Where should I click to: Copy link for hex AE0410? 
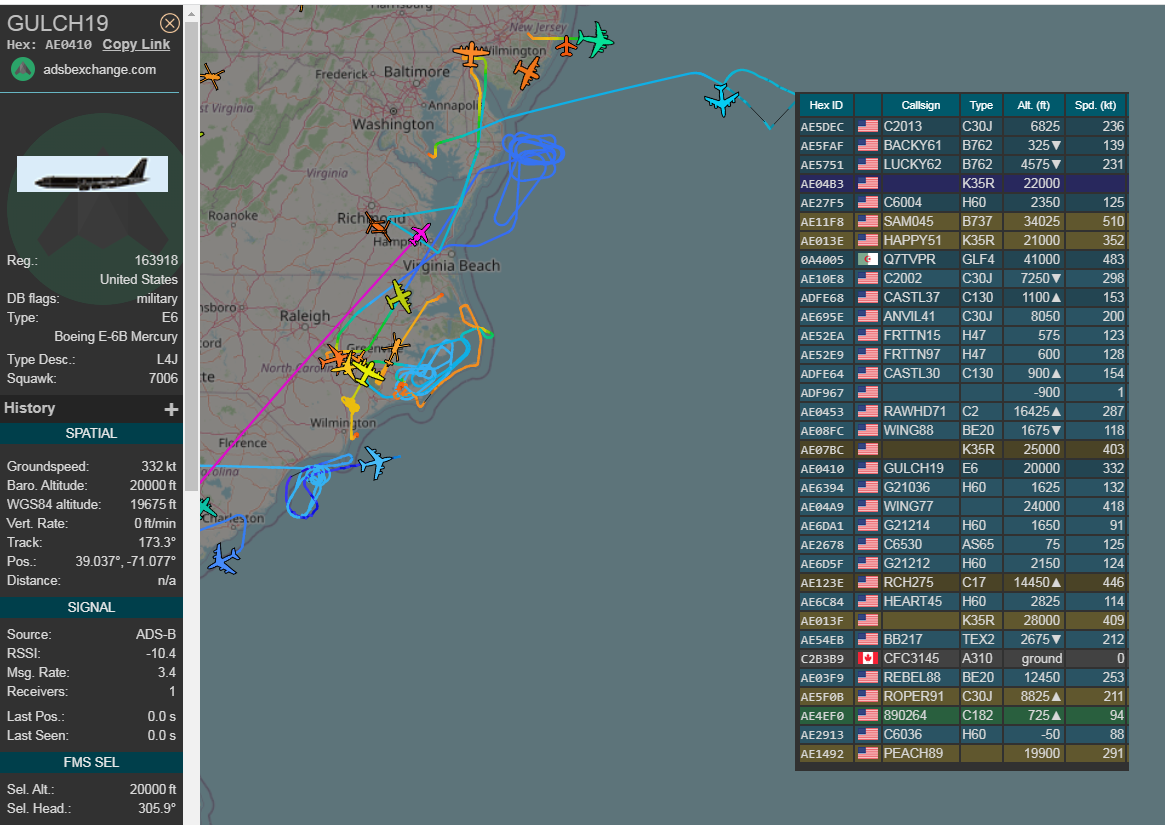[136, 45]
